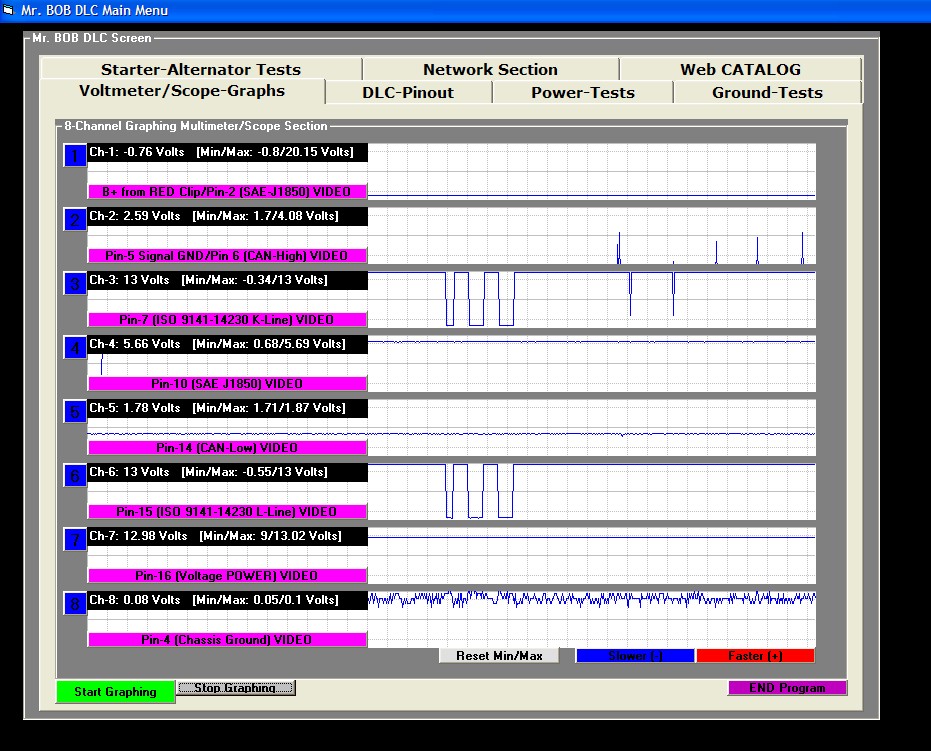Click the Mr. BOB title bar app icon

8,9
